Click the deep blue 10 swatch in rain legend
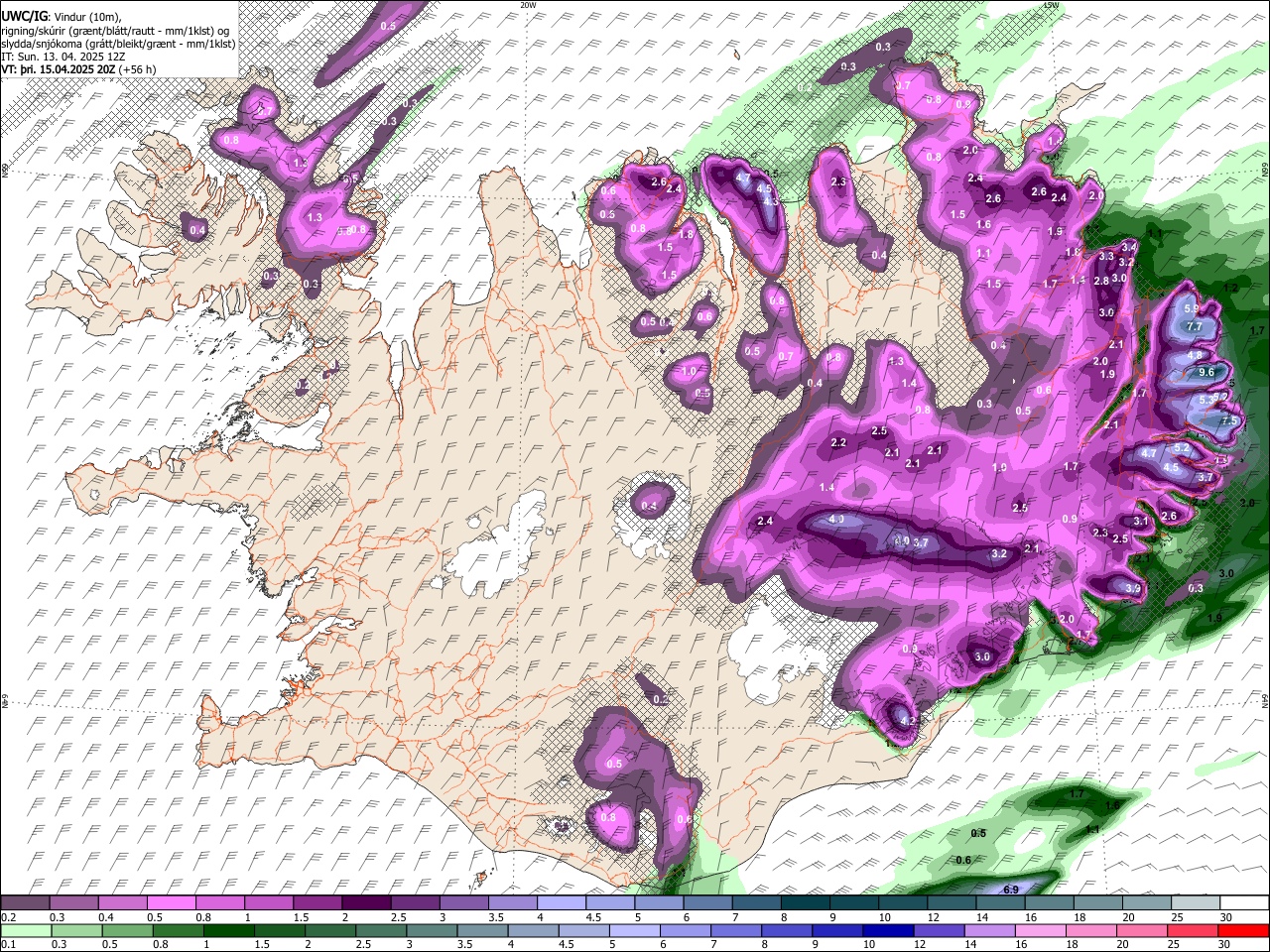The image size is (1270, 952). 887,930
